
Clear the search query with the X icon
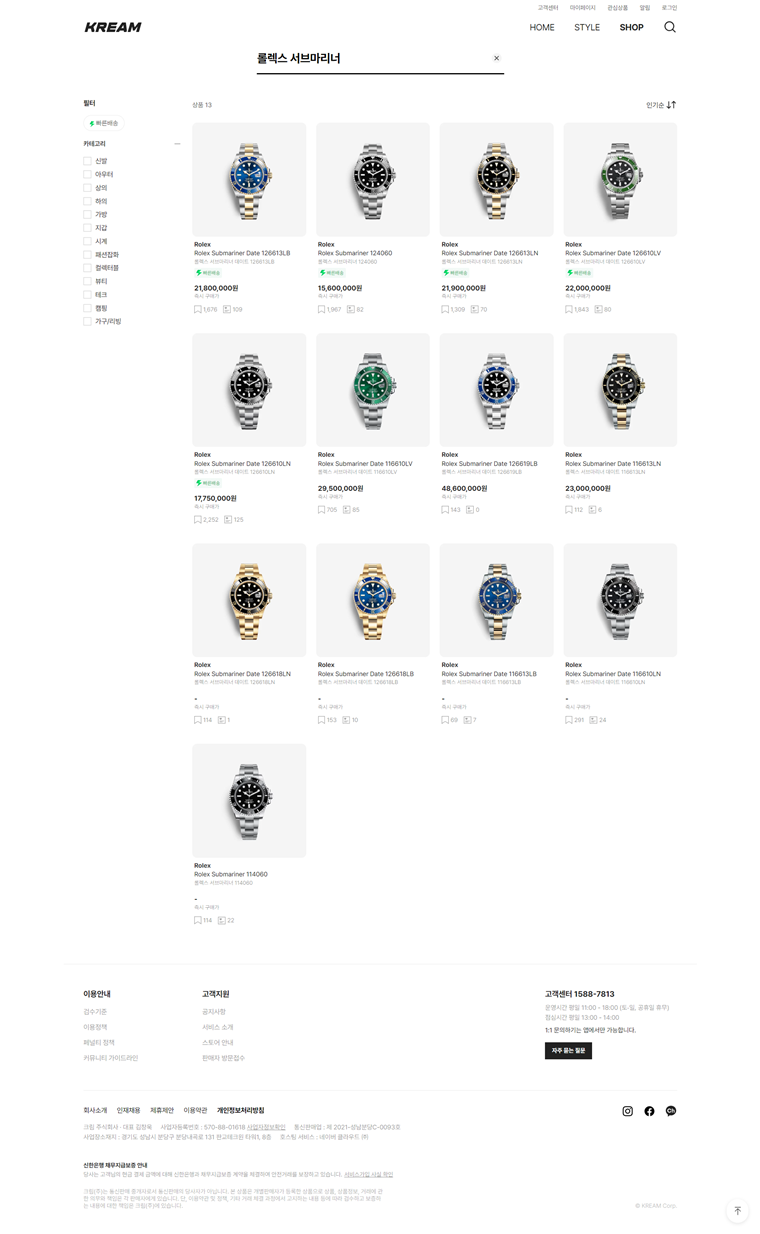pos(496,58)
